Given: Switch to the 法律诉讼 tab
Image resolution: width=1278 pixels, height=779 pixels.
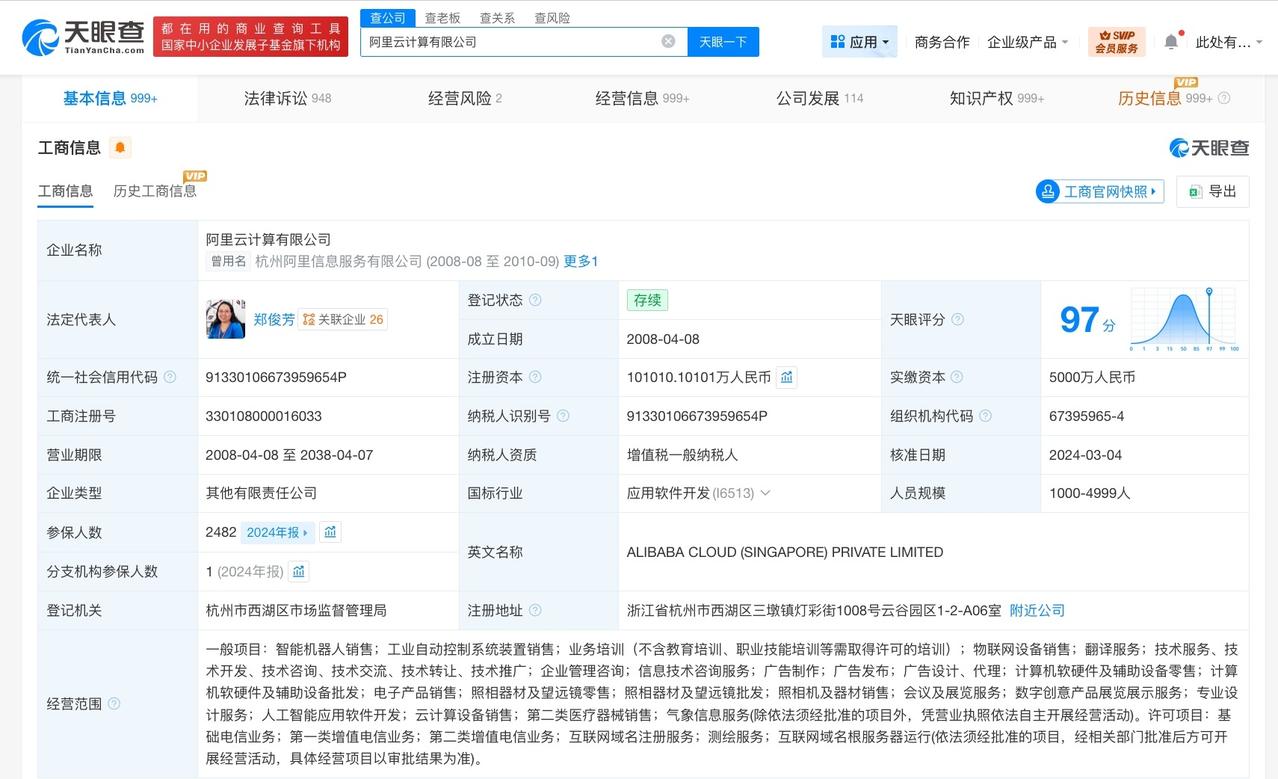Looking at the screenshot, I should [287, 98].
